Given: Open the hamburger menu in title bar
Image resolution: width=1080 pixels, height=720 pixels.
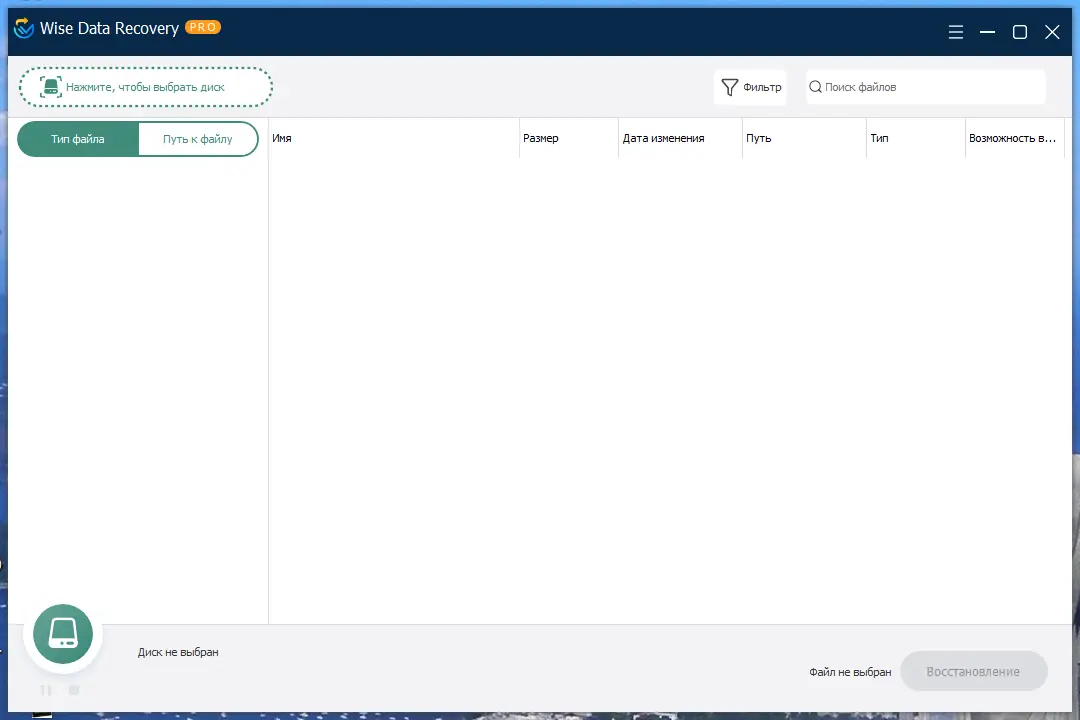Looking at the screenshot, I should click(x=955, y=32).
